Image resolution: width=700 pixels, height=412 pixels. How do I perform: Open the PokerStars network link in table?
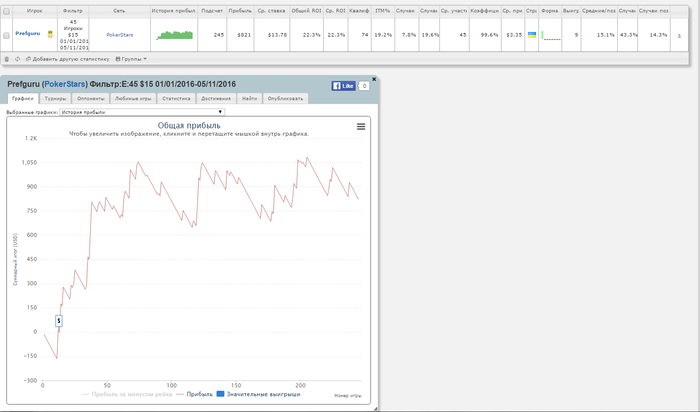120,35
